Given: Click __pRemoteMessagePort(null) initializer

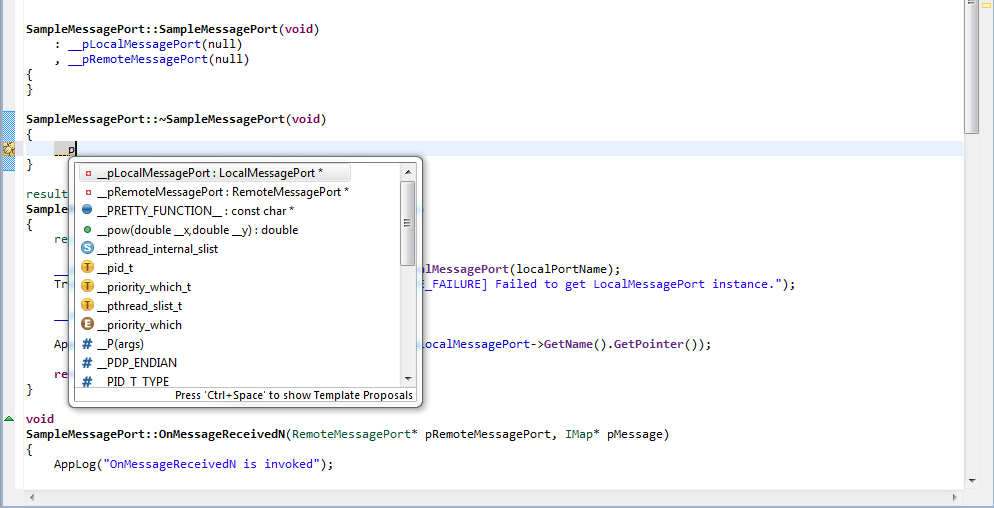Looking at the screenshot, I should point(158,60).
